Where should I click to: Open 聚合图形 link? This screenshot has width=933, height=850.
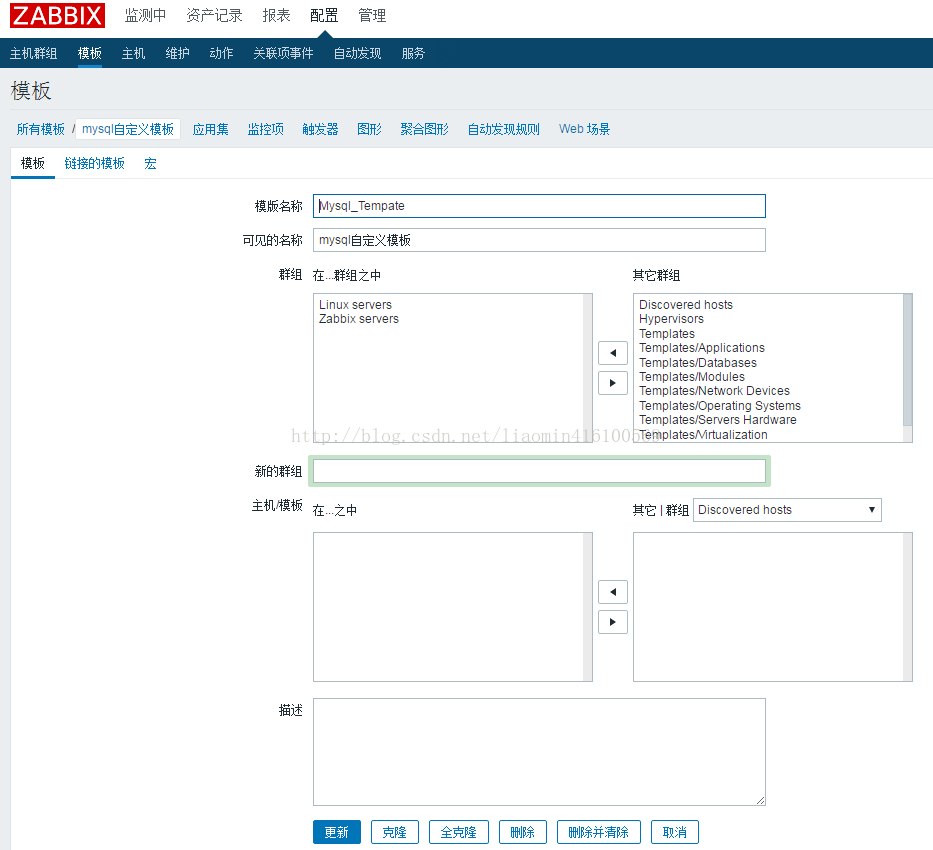pos(424,129)
